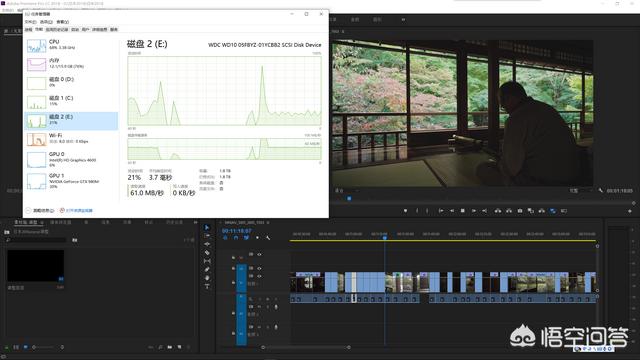Collapse Task Manager with the 简略信息 chevron
This screenshot has height=360, width=640.
(x=28, y=211)
